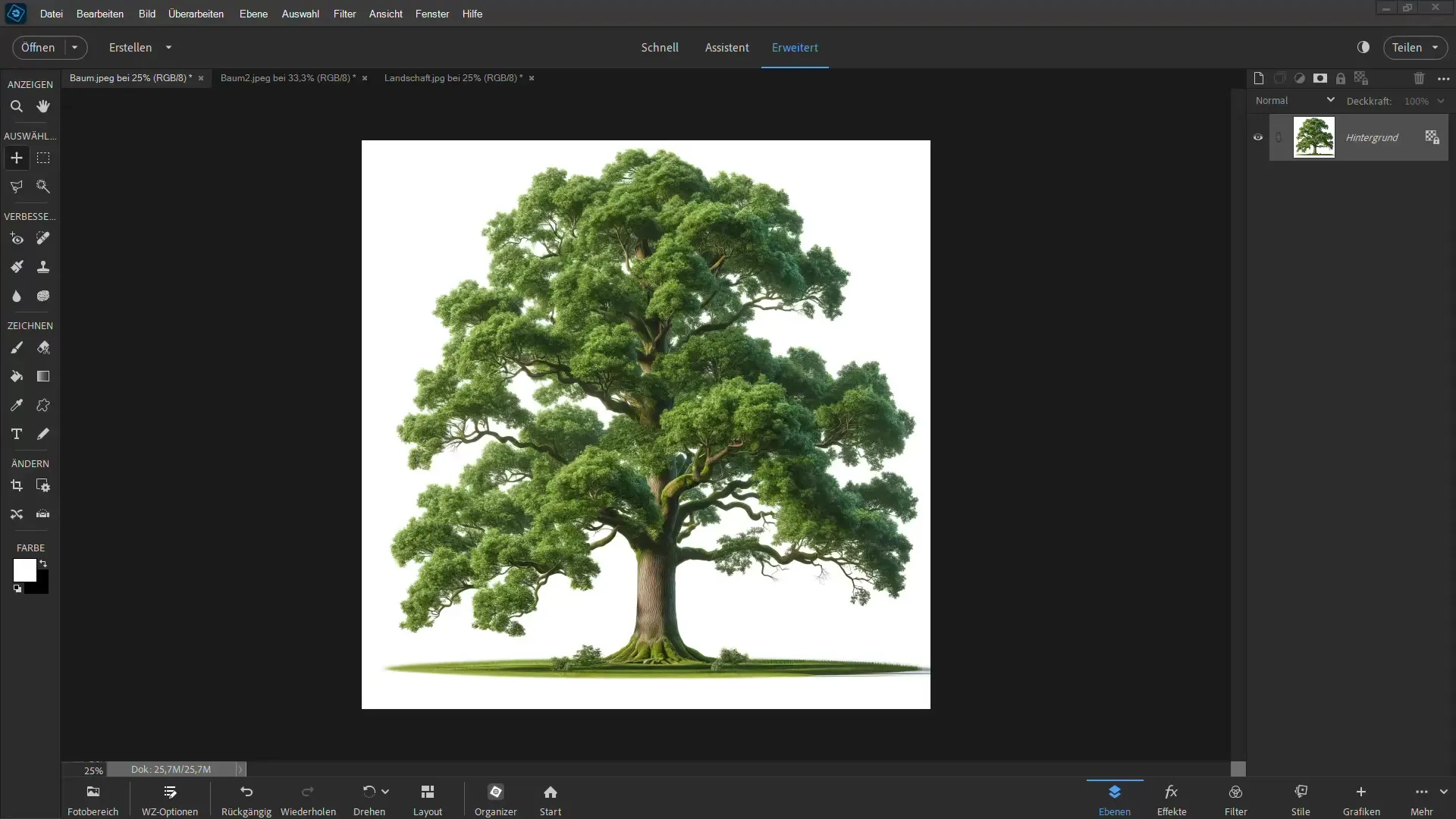Open the Teilen share dropdown
The width and height of the screenshot is (1456, 819).
point(1435,47)
